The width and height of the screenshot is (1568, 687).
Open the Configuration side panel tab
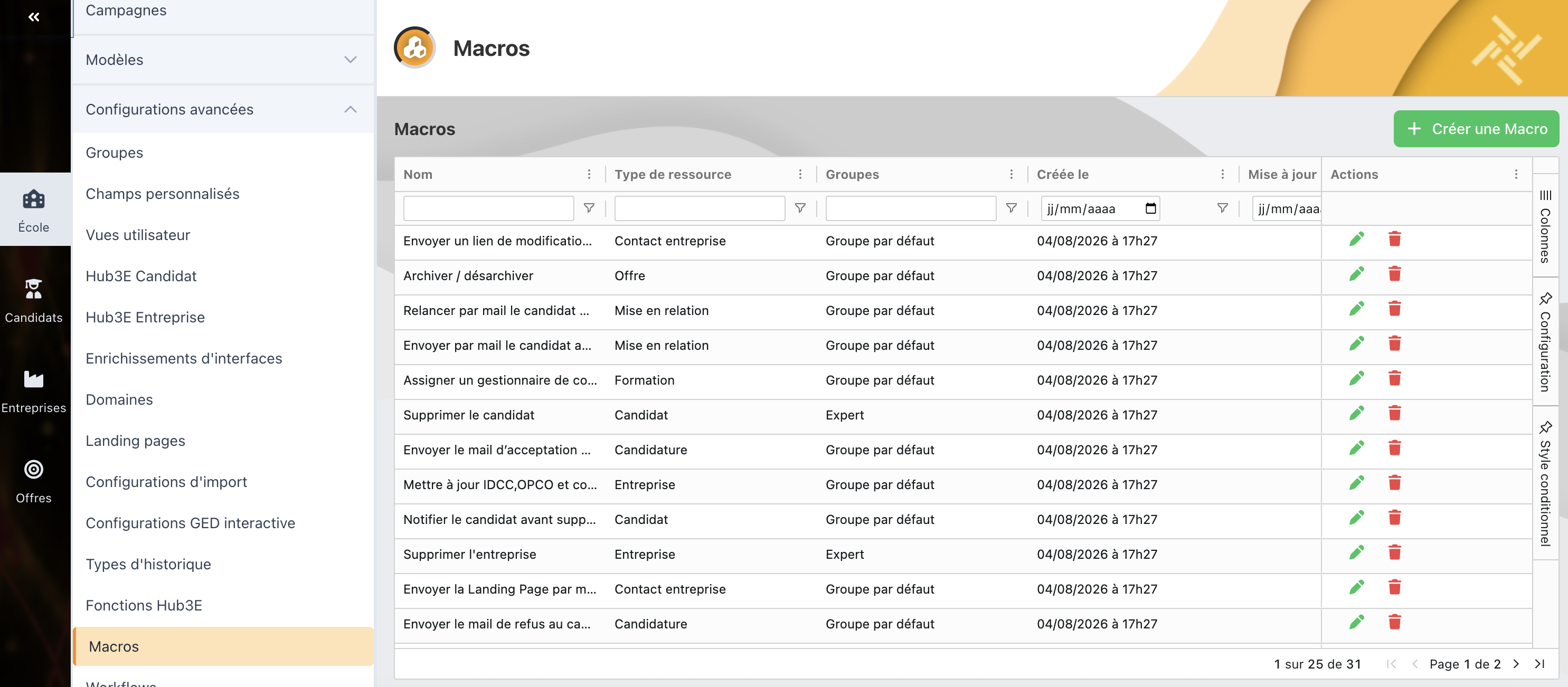coord(1545,342)
